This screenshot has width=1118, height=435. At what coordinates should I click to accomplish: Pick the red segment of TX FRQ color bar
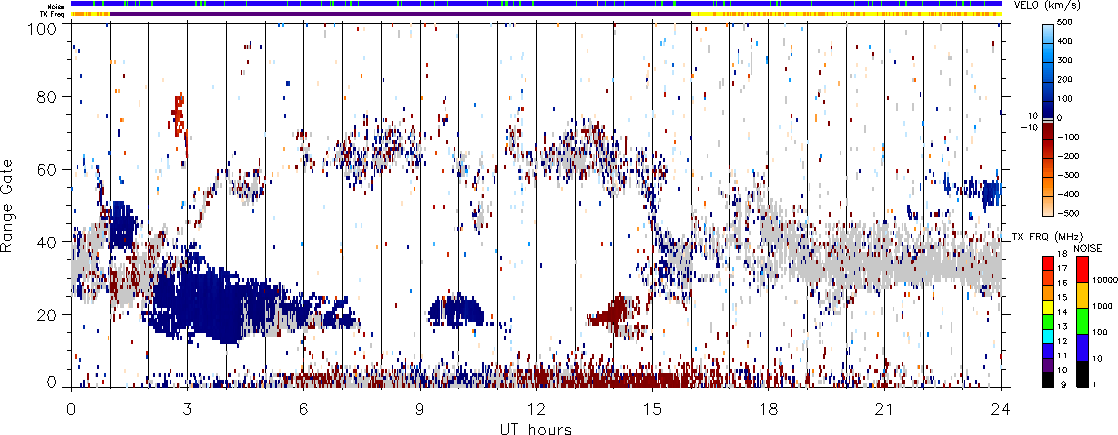click(x=1048, y=261)
